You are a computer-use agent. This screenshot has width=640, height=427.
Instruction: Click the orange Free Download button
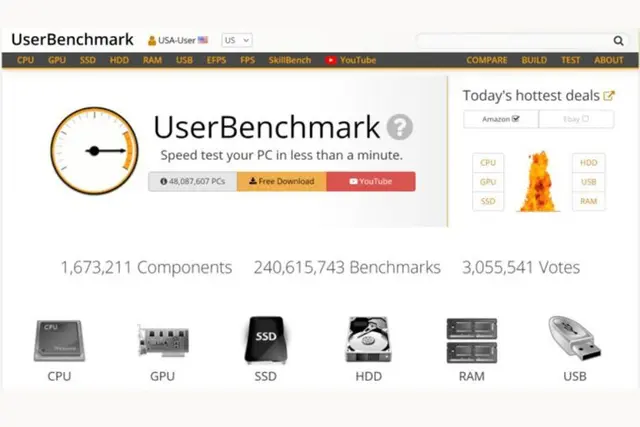282,181
